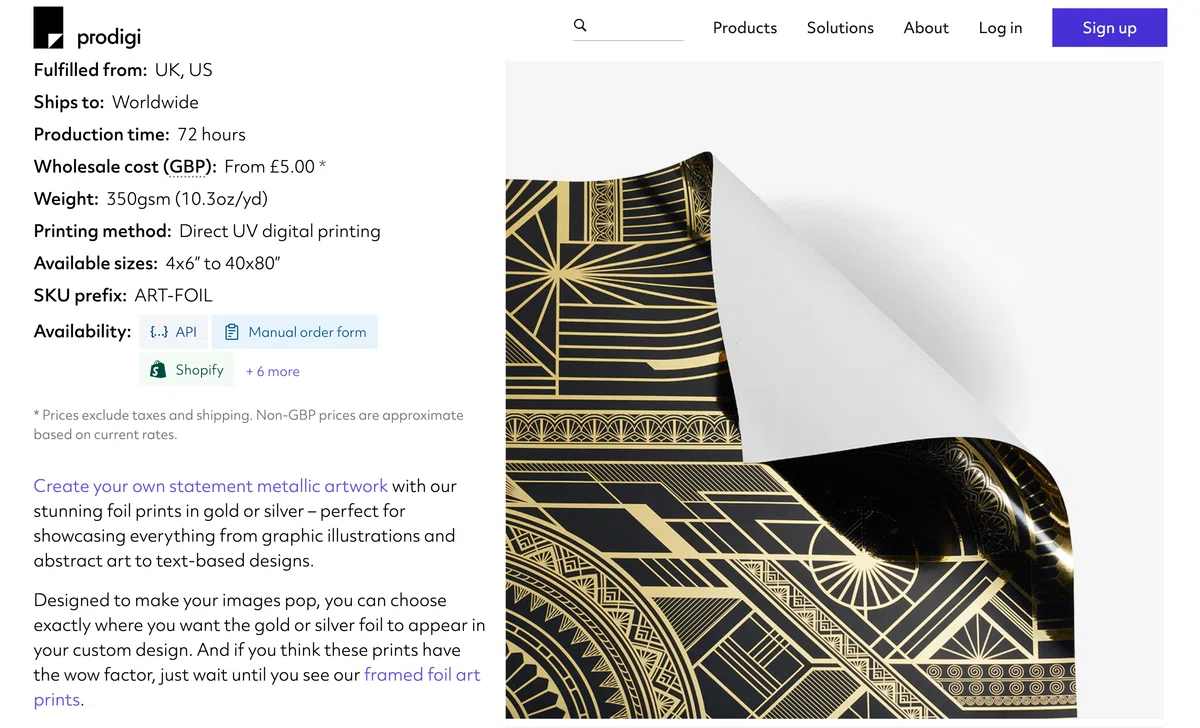Click the clipboard icon for manual orders
Image resolution: width=1200 pixels, height=728 pixels.
(x=232, y=332)
